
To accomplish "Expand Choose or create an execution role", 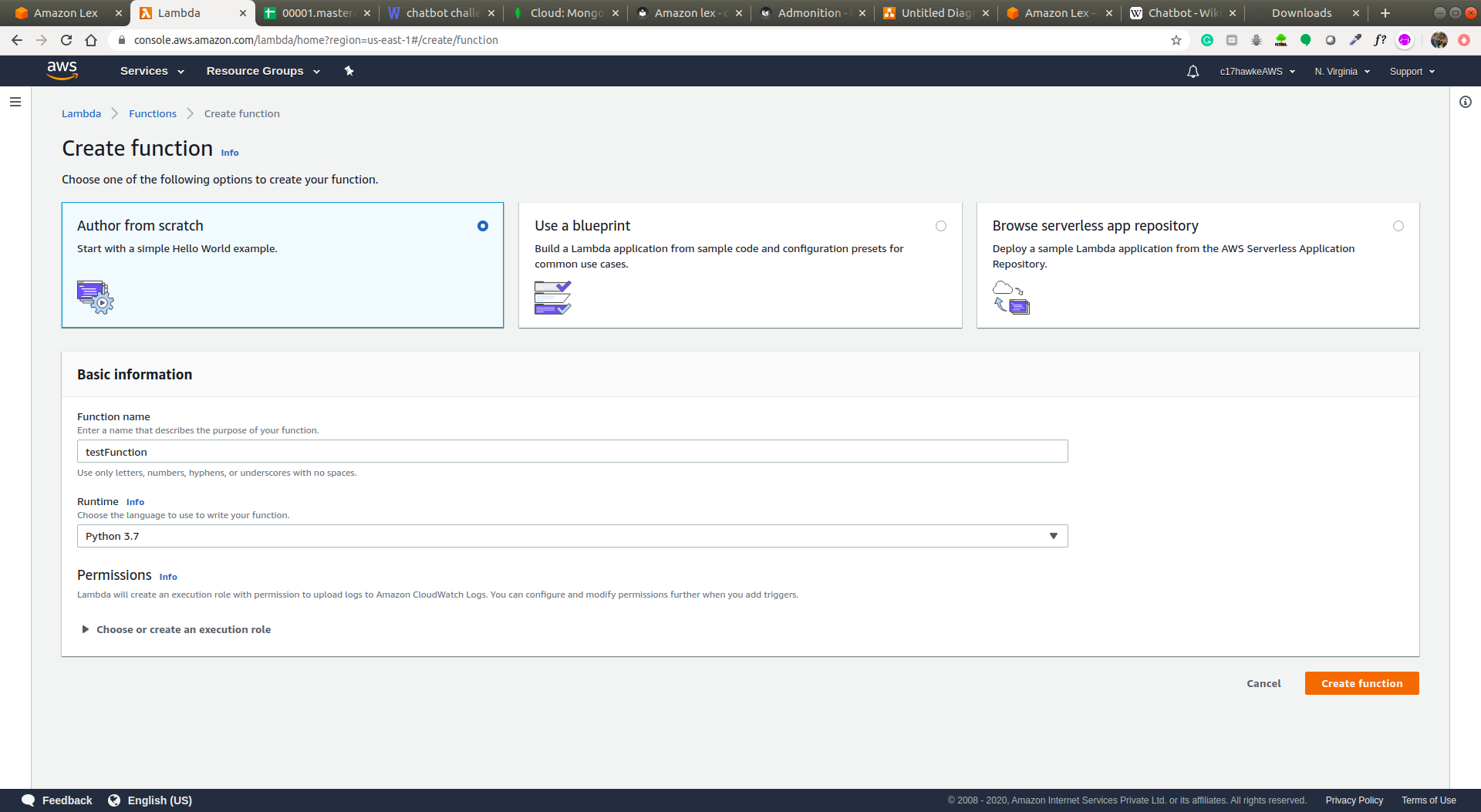I will pos(176,629).
